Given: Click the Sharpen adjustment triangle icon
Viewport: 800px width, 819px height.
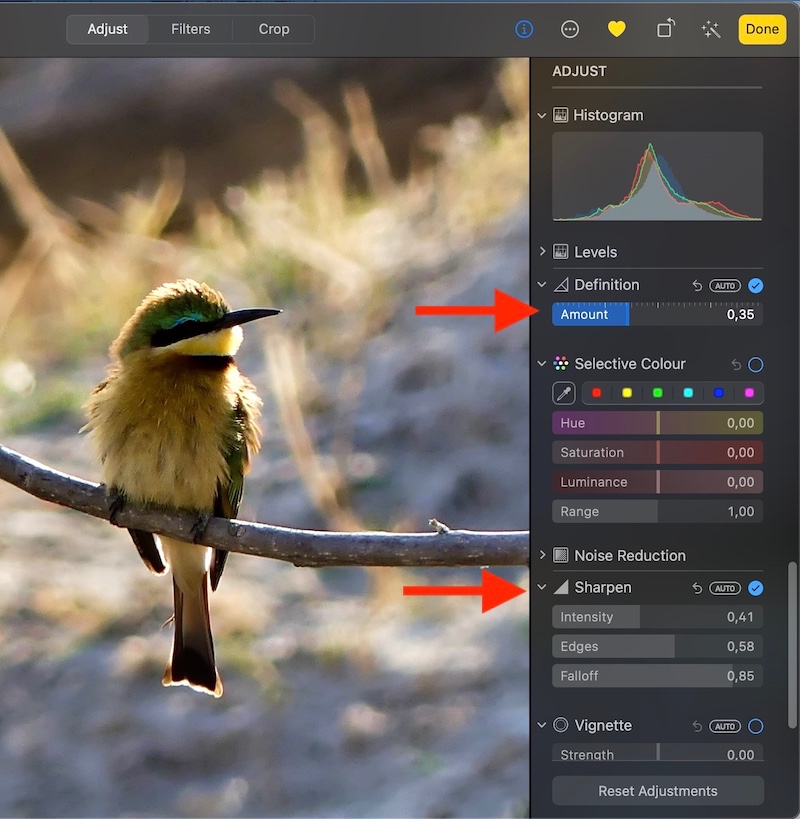Looking at the screenshot, I should [562, 588].
